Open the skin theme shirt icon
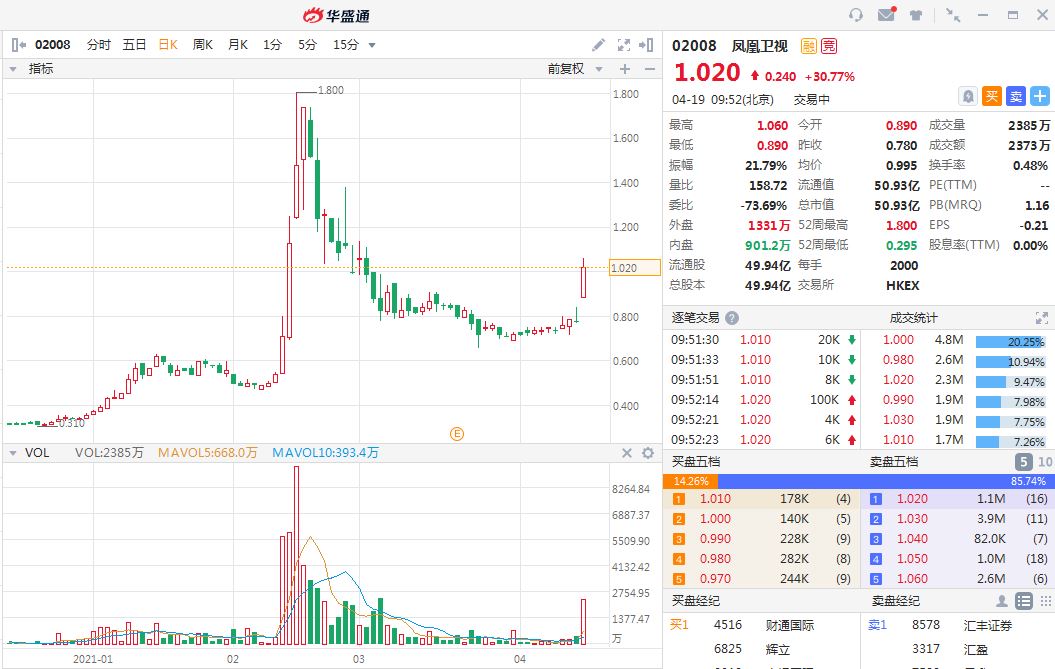The image size is (1055, 669). (x=916, y=15)
